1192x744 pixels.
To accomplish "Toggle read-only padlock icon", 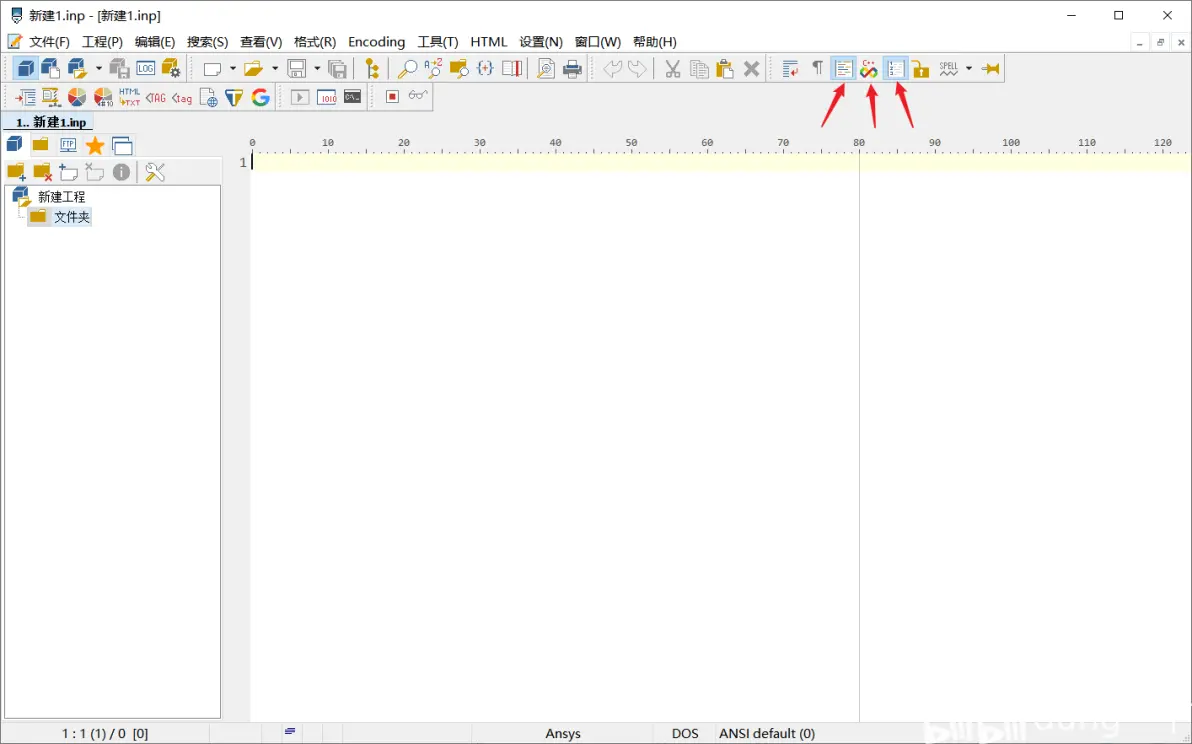I will (x=921, y=69).
